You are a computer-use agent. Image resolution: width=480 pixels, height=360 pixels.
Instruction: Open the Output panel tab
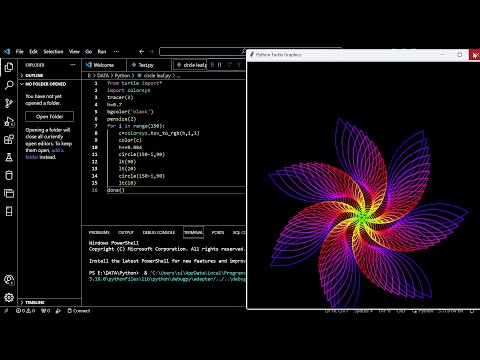pos(126,232)
